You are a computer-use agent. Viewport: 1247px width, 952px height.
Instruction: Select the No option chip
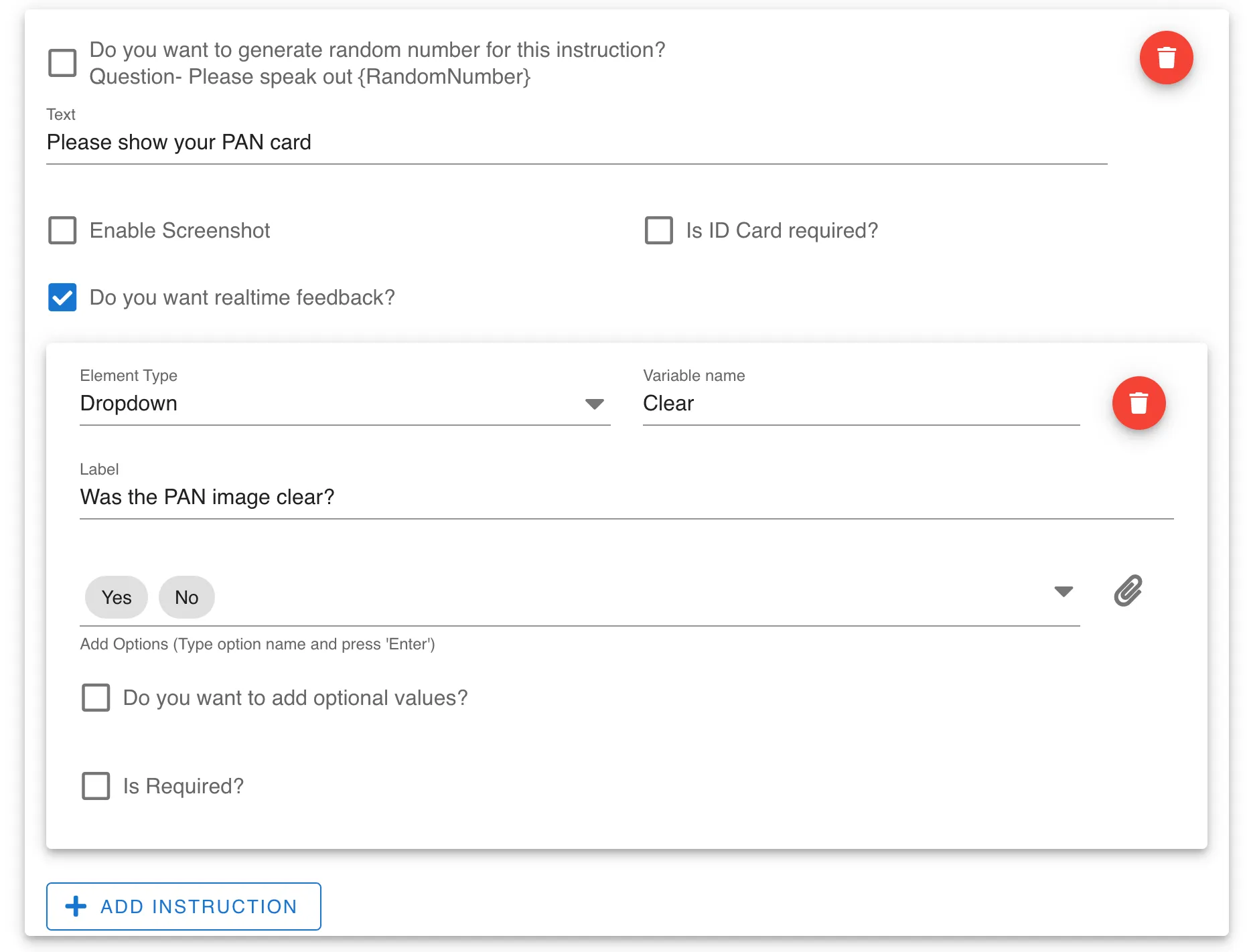click(x=187, y=597)
